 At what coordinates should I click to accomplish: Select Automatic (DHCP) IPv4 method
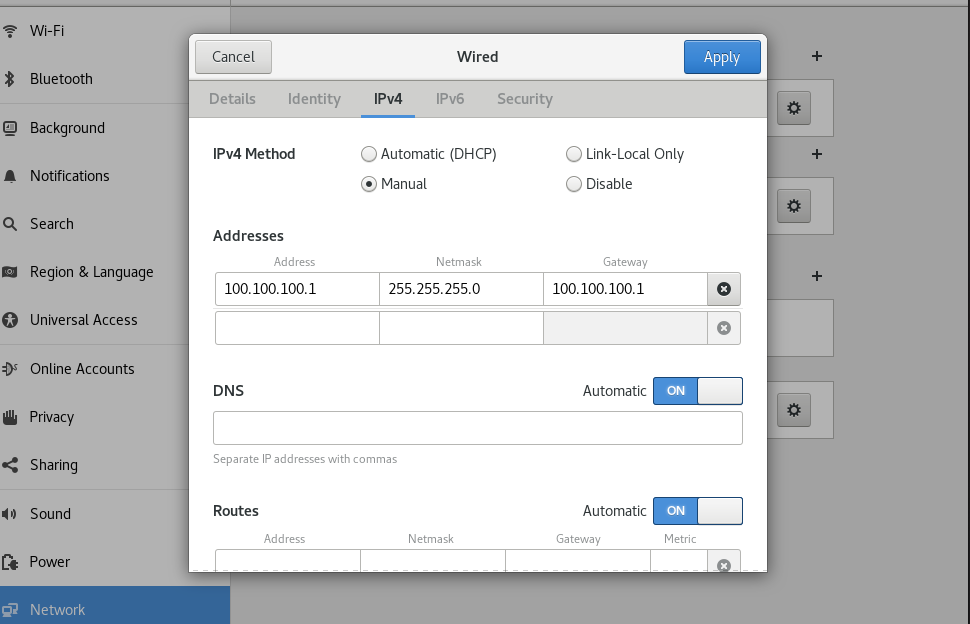coord(429,154)
